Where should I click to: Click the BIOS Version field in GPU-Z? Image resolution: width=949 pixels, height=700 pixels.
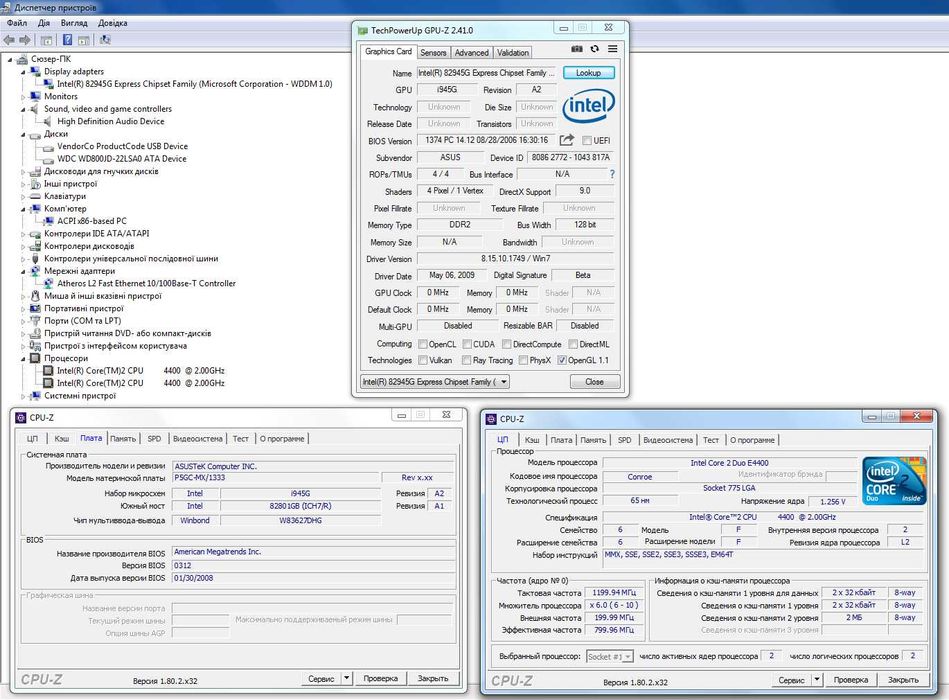487,140
